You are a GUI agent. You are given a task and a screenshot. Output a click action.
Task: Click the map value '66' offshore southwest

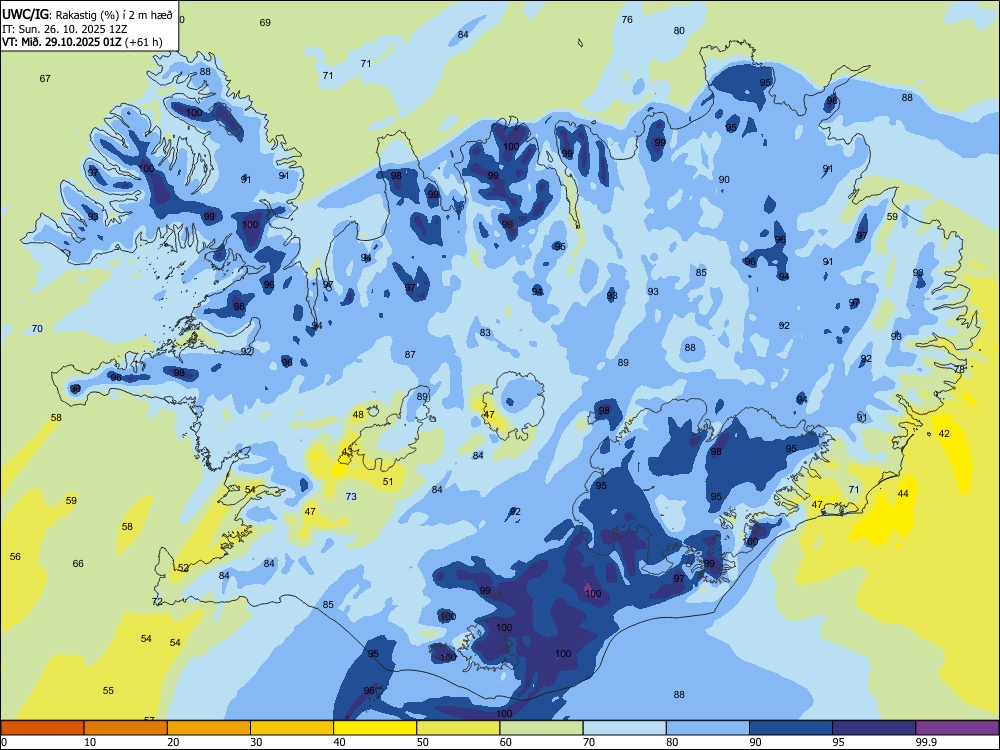78,564
